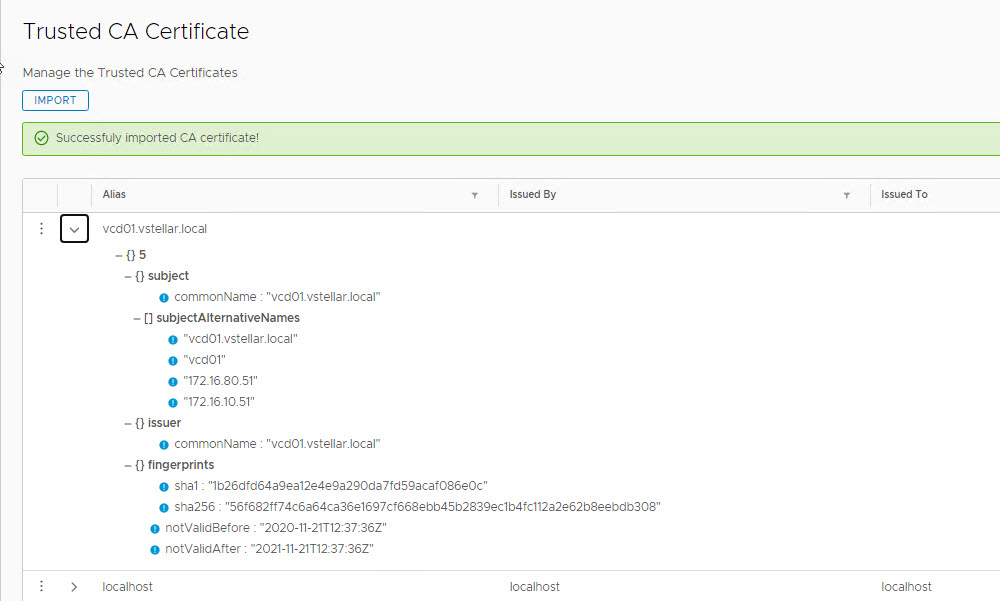Open the Issued By column filter

846,195
